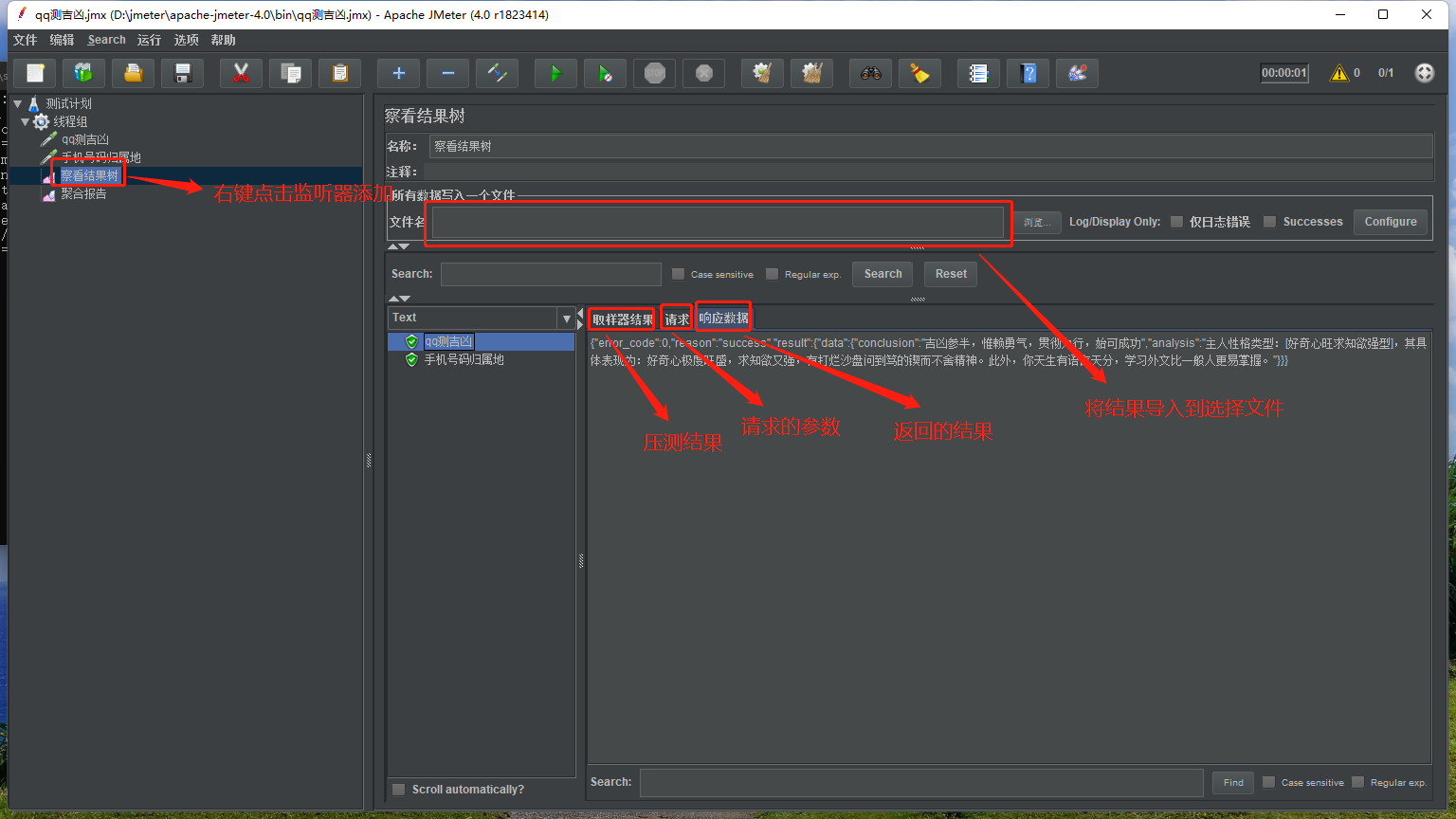This screenshot has height=819, width=1456.
Task: Save the test plan with disk icon
Action: click(183, 73)
